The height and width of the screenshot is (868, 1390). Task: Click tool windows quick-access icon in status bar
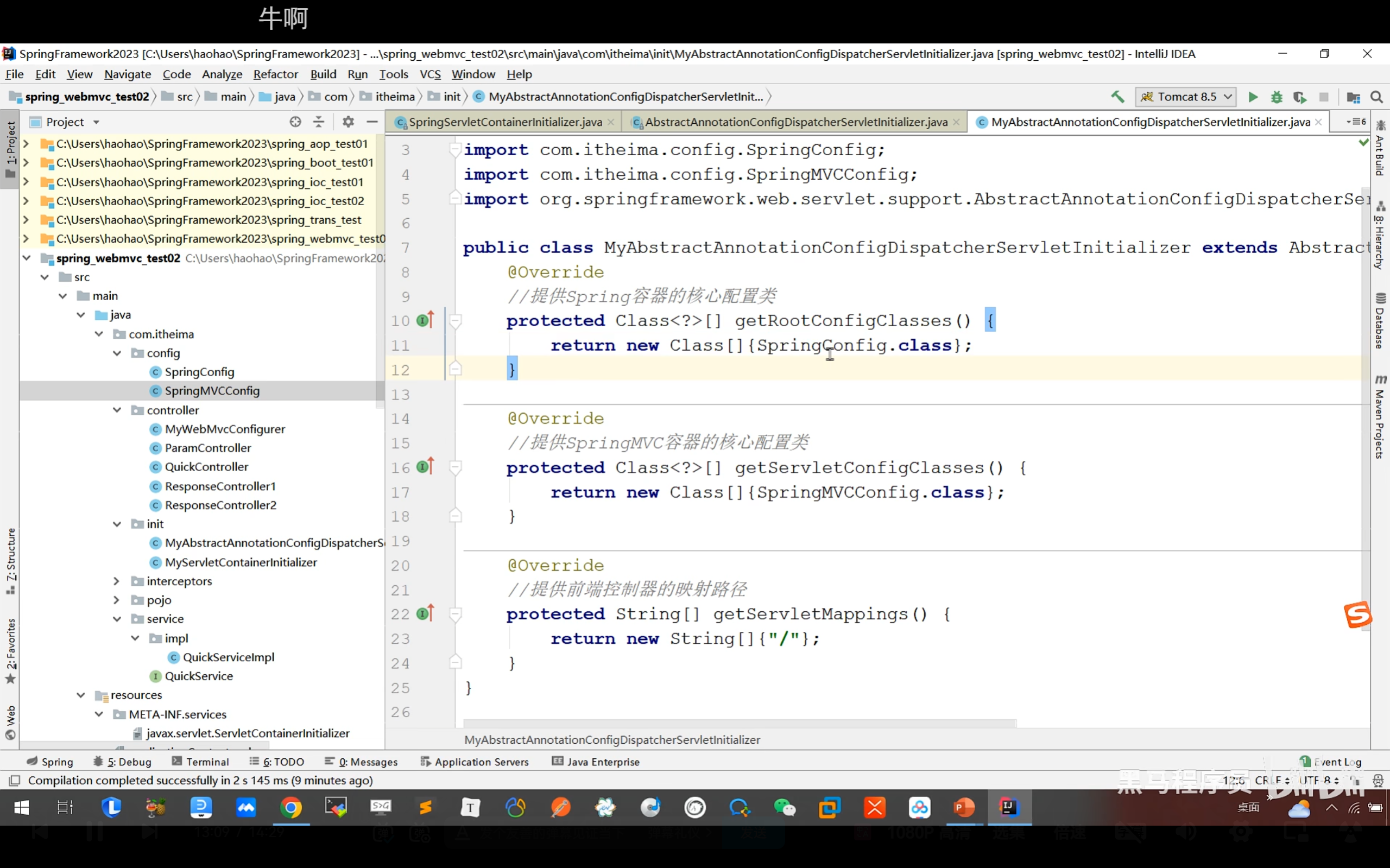15,780
